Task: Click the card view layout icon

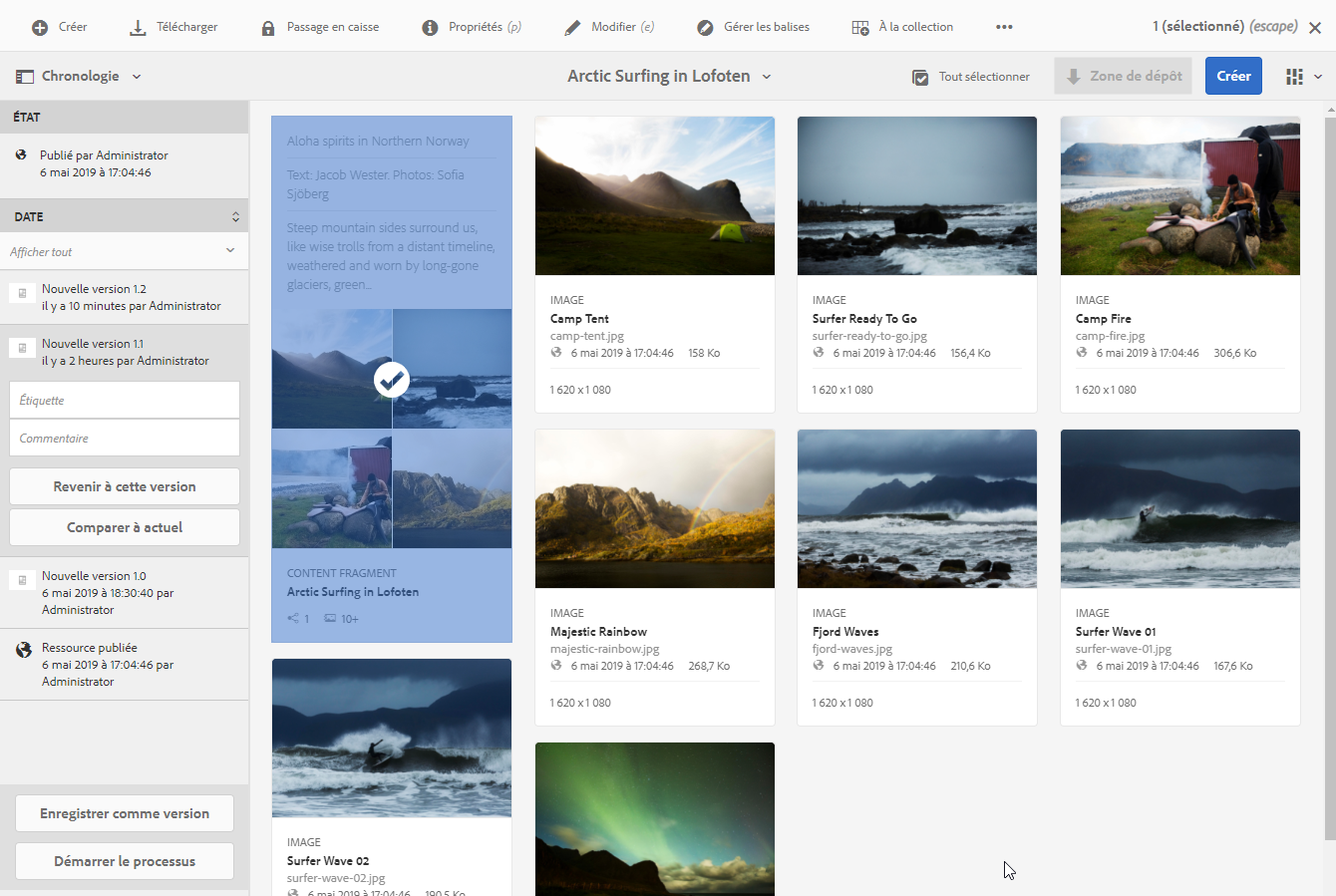Action: 1294,77
